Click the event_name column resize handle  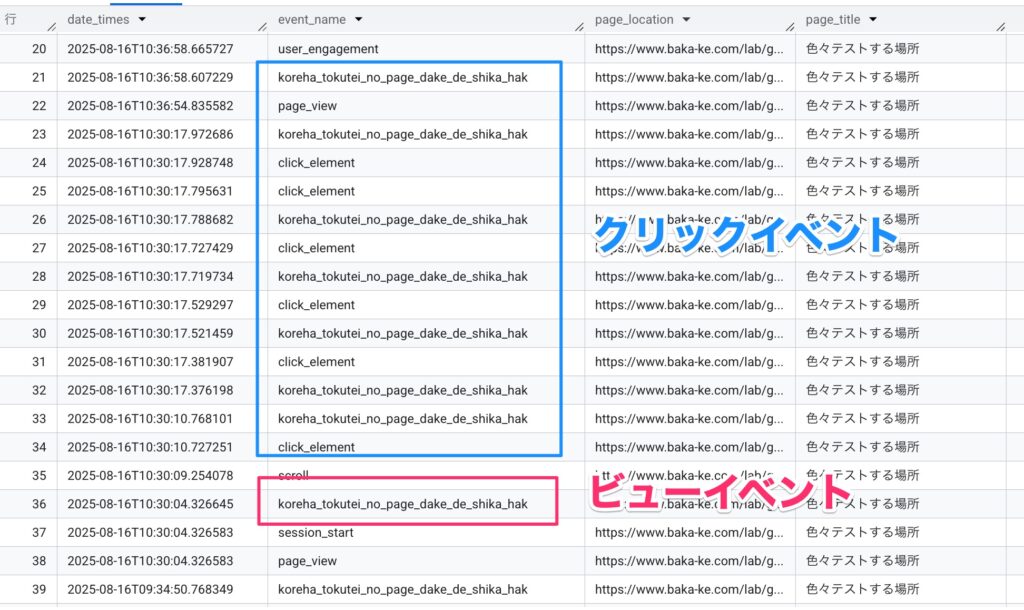click(x=578, y=26)
